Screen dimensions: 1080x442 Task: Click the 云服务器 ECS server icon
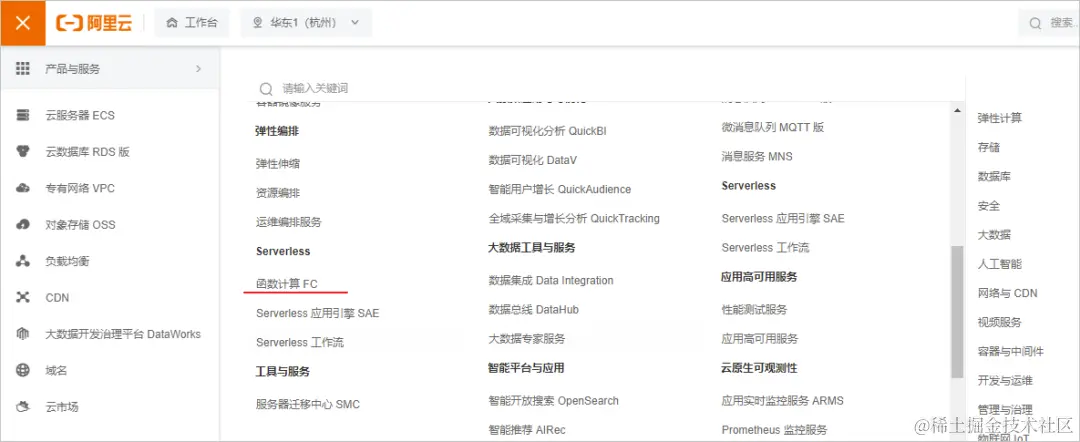(23, 115)
